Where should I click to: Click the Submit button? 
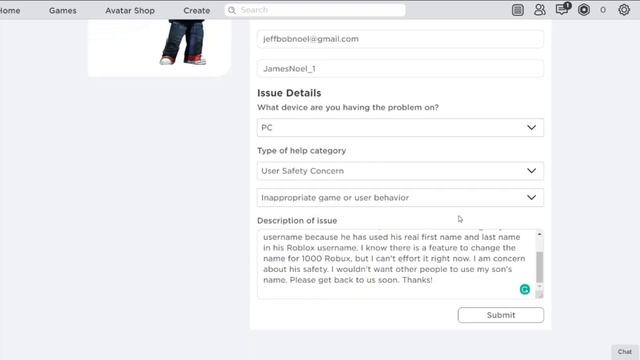point(500,315)
